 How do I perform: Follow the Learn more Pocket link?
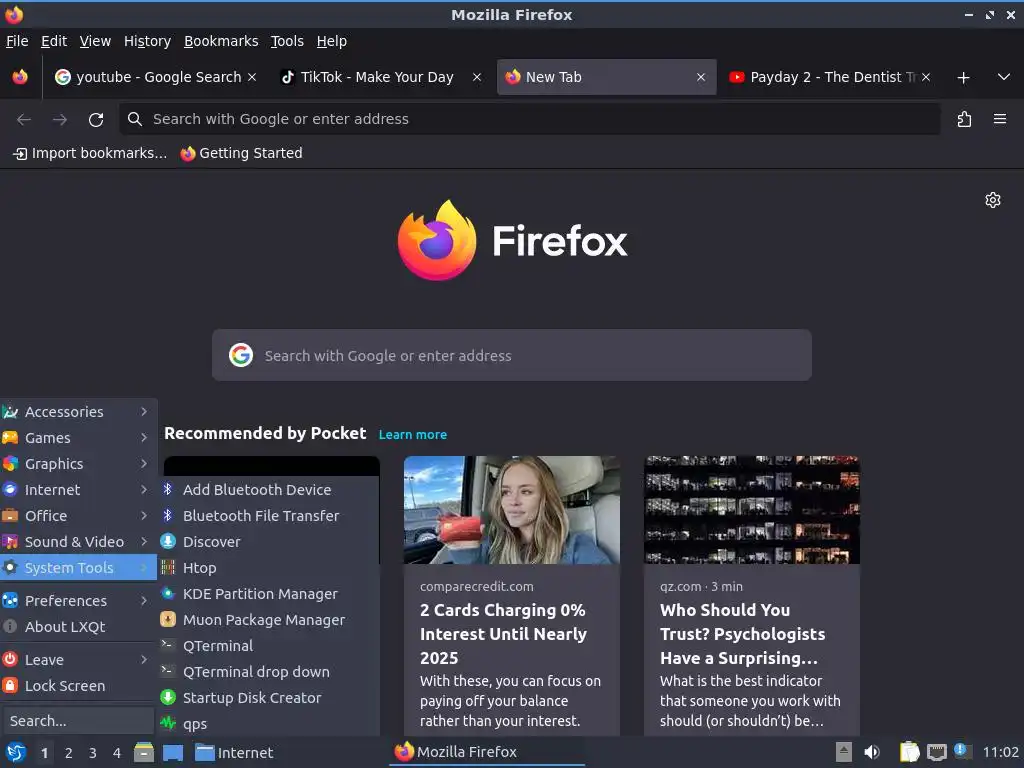(x=413, y=434)
